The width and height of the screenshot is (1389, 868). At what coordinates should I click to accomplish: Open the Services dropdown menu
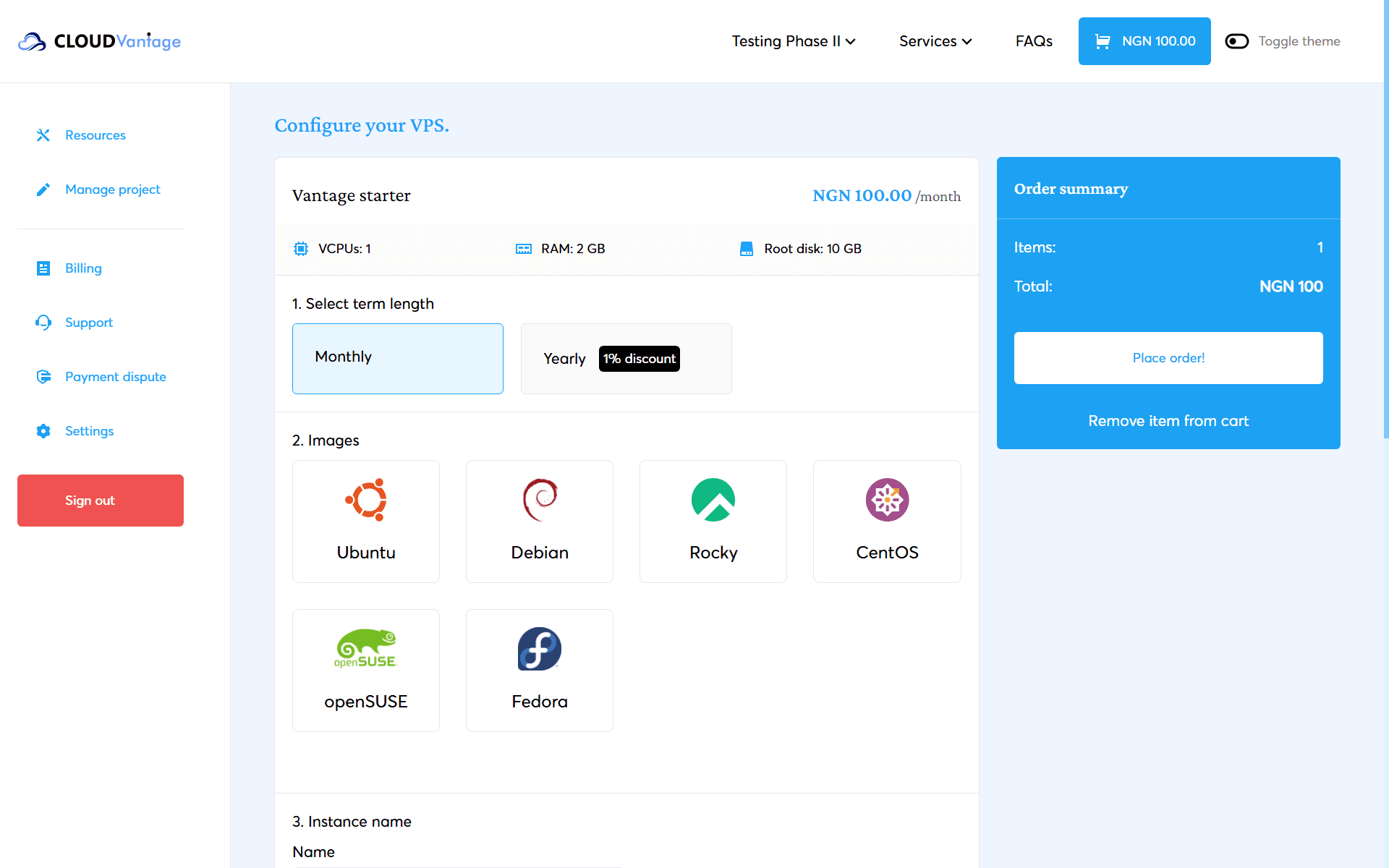point(935,41)
